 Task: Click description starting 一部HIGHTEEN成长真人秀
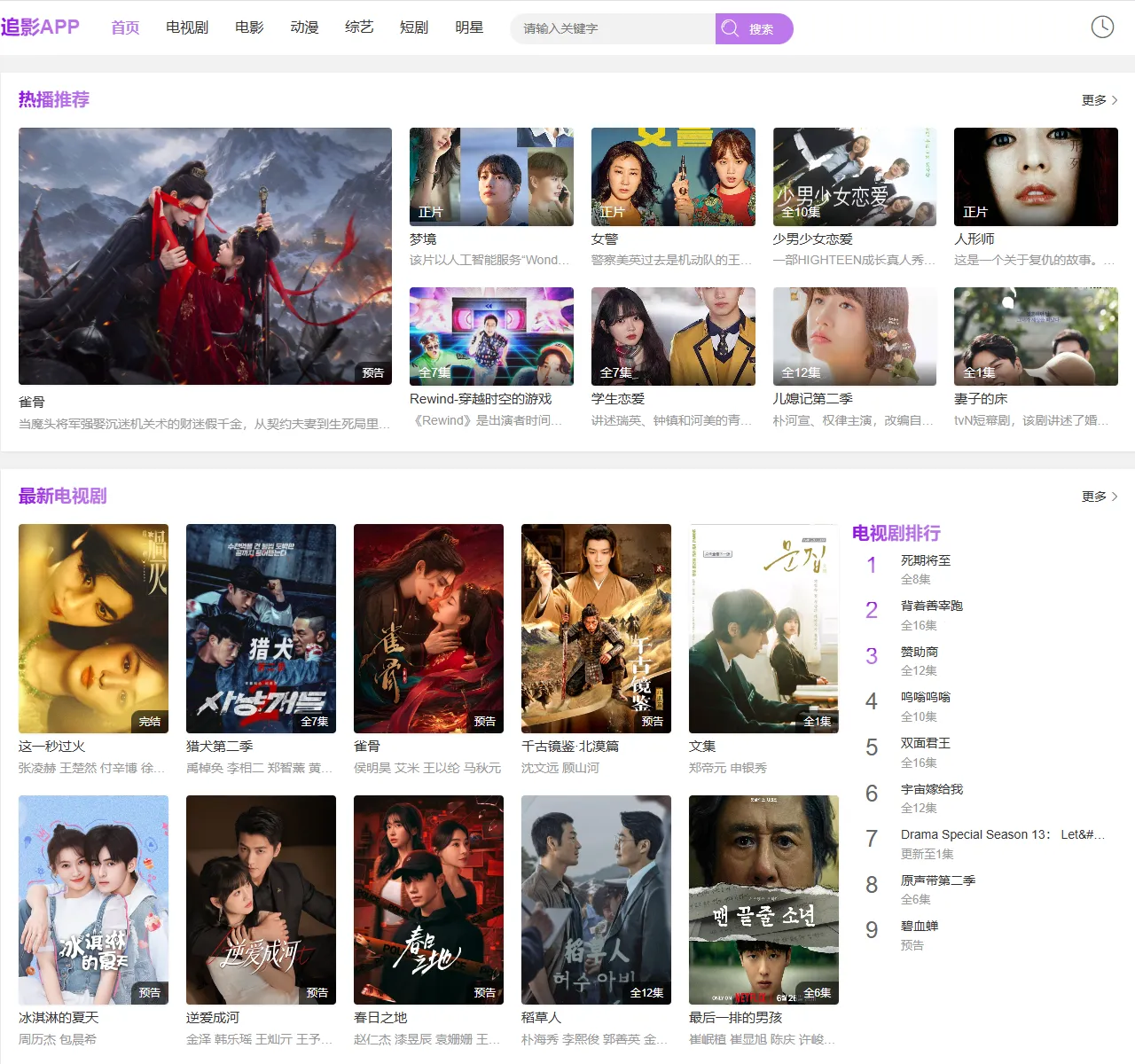(x=855, y=260)
